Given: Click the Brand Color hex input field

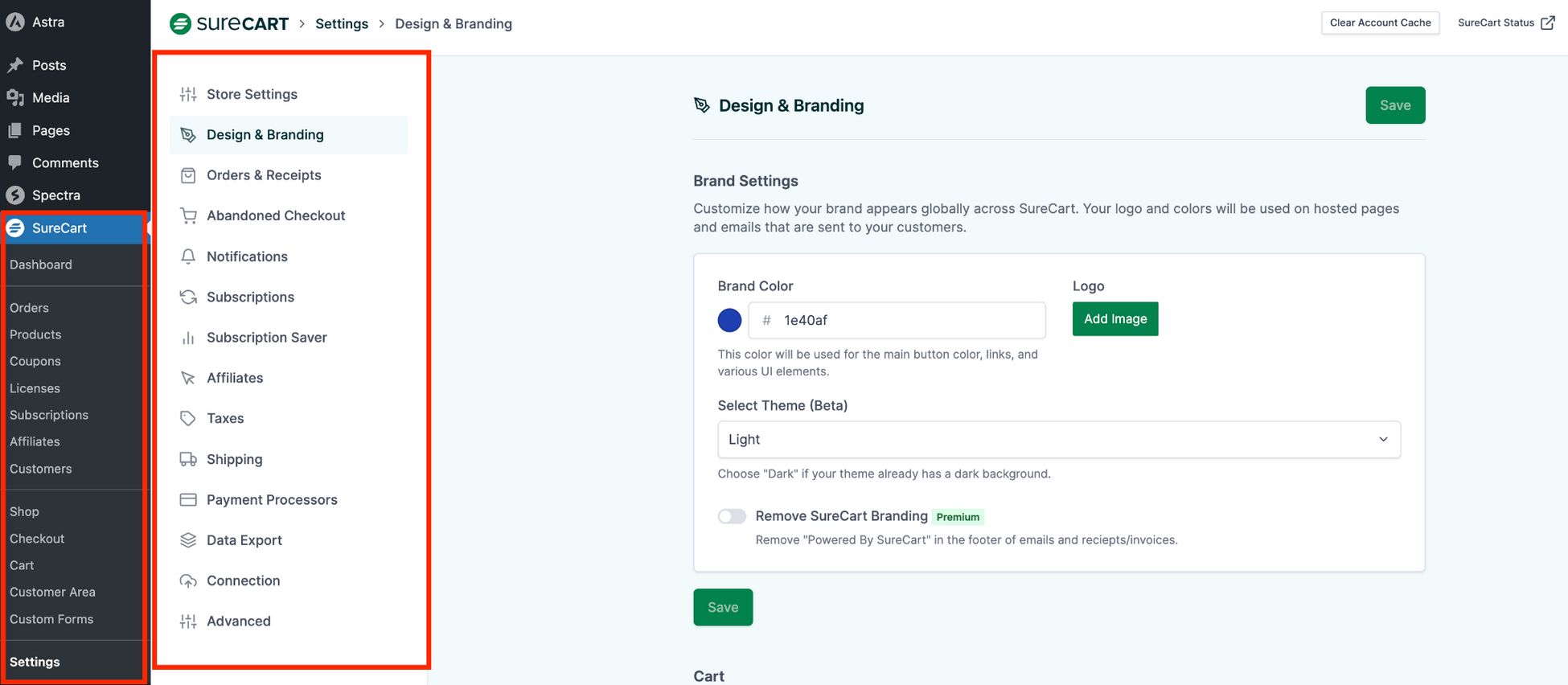Looking at the screenshot, I should (897, 320).
